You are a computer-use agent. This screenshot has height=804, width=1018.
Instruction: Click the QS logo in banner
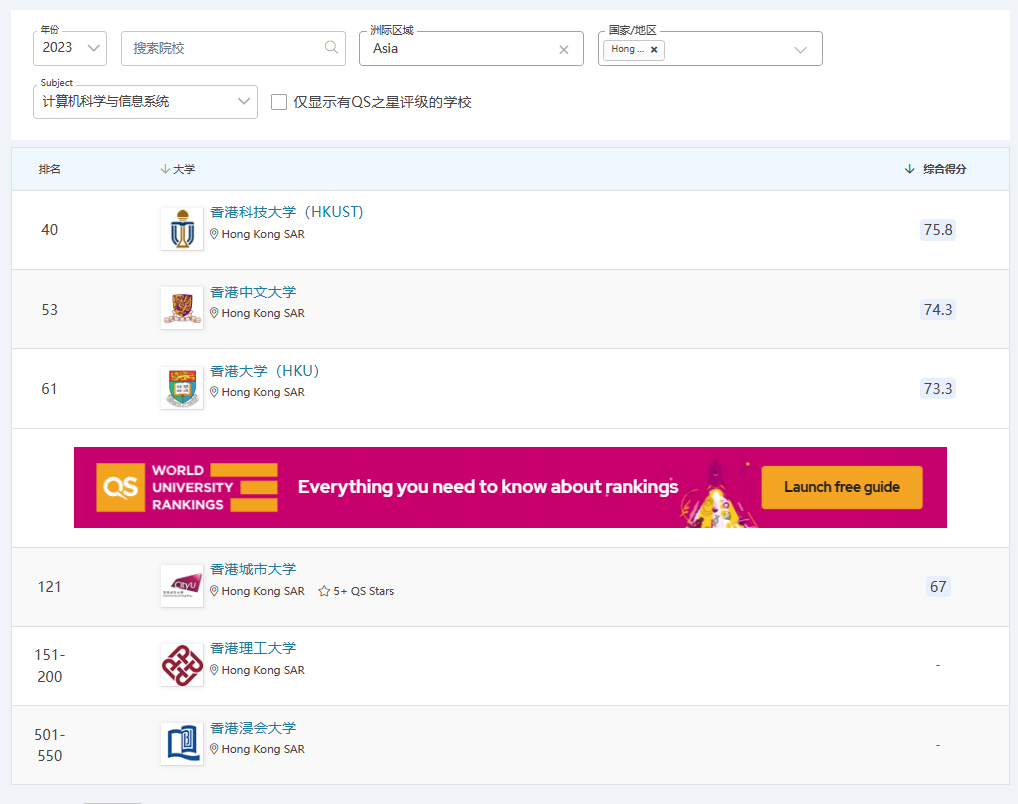click(120, 488)
